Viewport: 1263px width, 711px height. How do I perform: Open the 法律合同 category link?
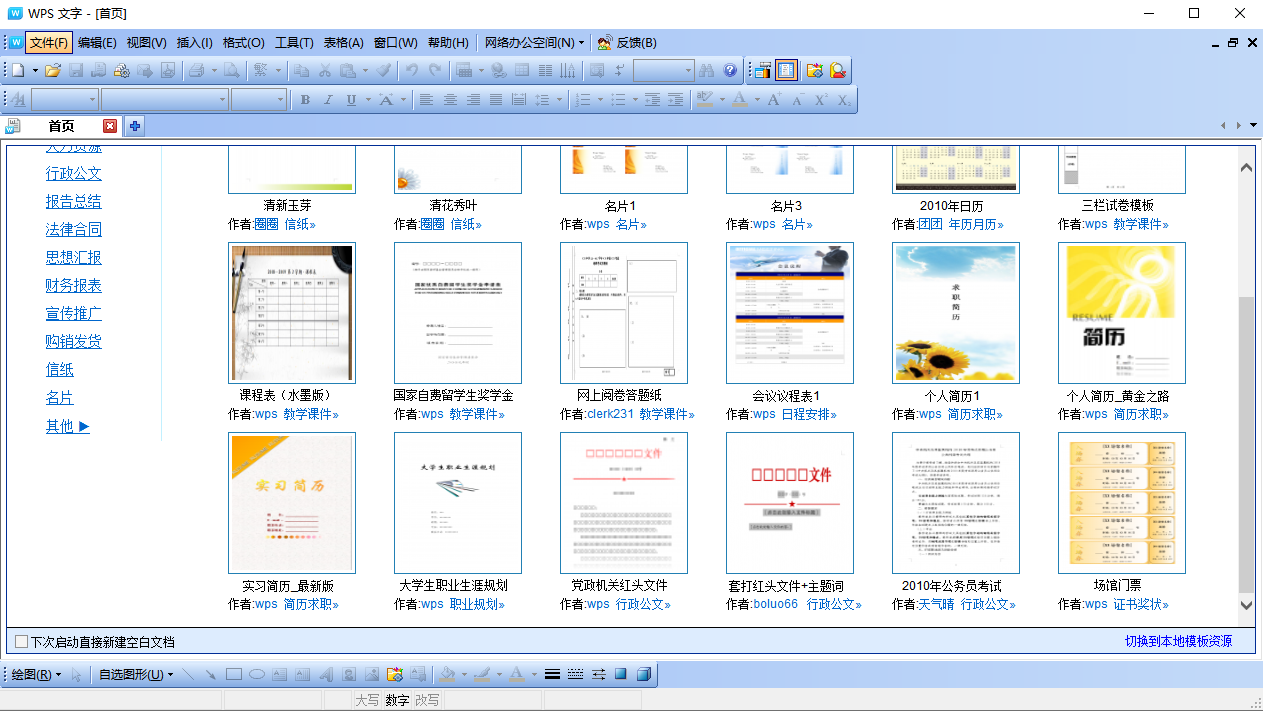tap(74, 230)
